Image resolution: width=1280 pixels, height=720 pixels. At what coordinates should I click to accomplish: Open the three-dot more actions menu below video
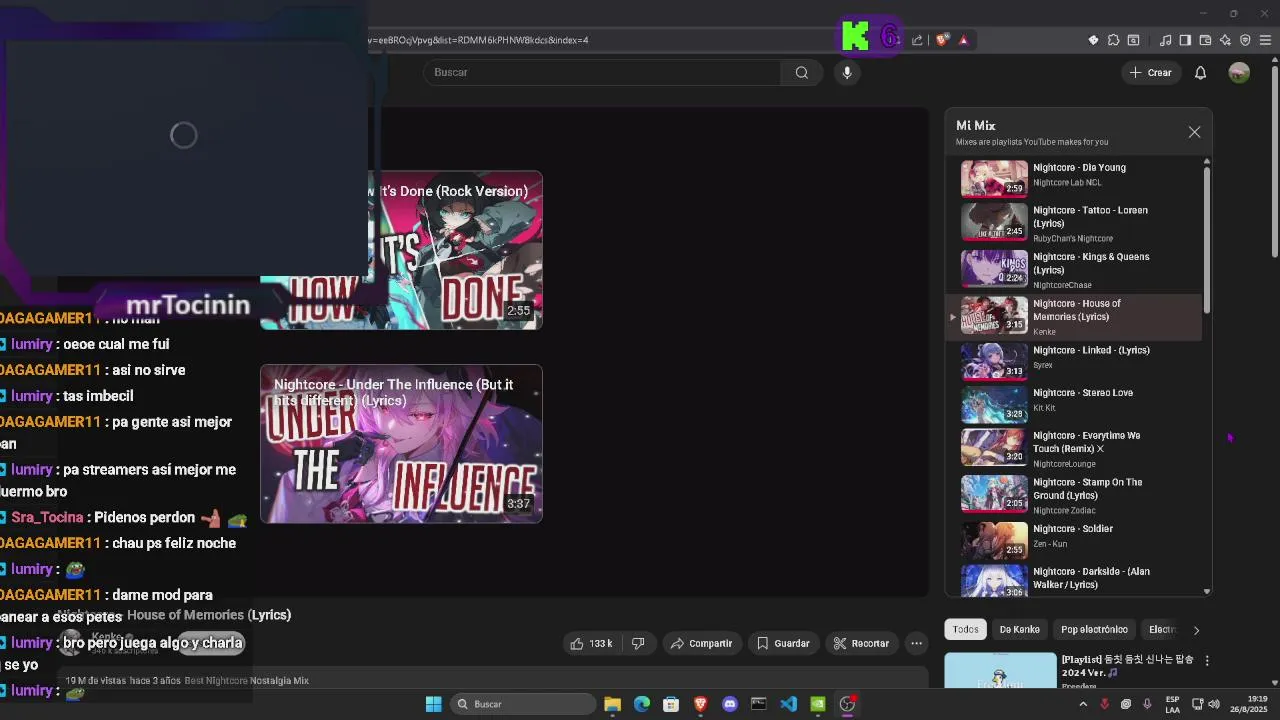pyautogui.click(x=916, y=643)
